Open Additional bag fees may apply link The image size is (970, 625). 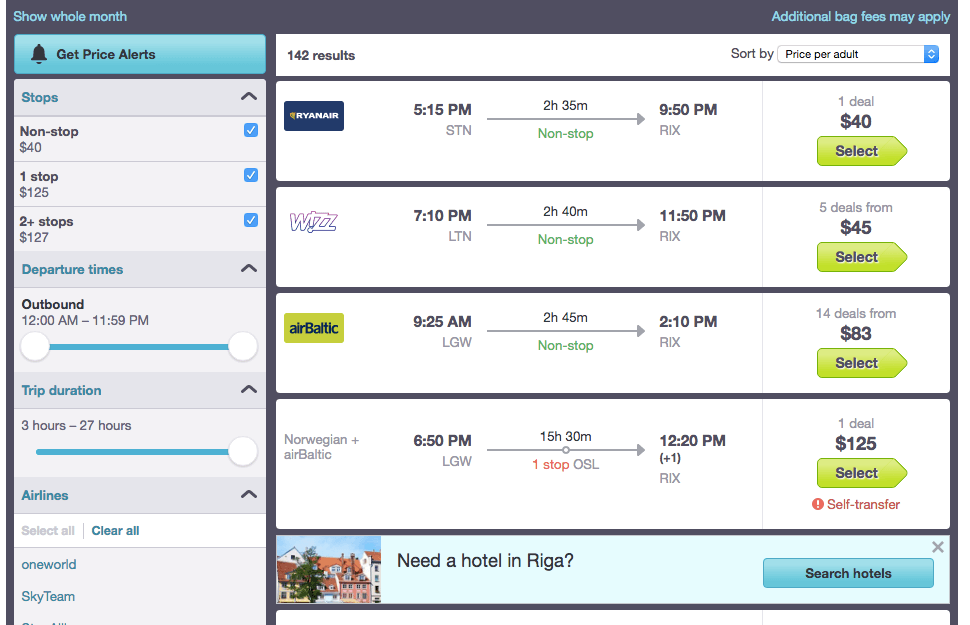(x=861, y=17)
